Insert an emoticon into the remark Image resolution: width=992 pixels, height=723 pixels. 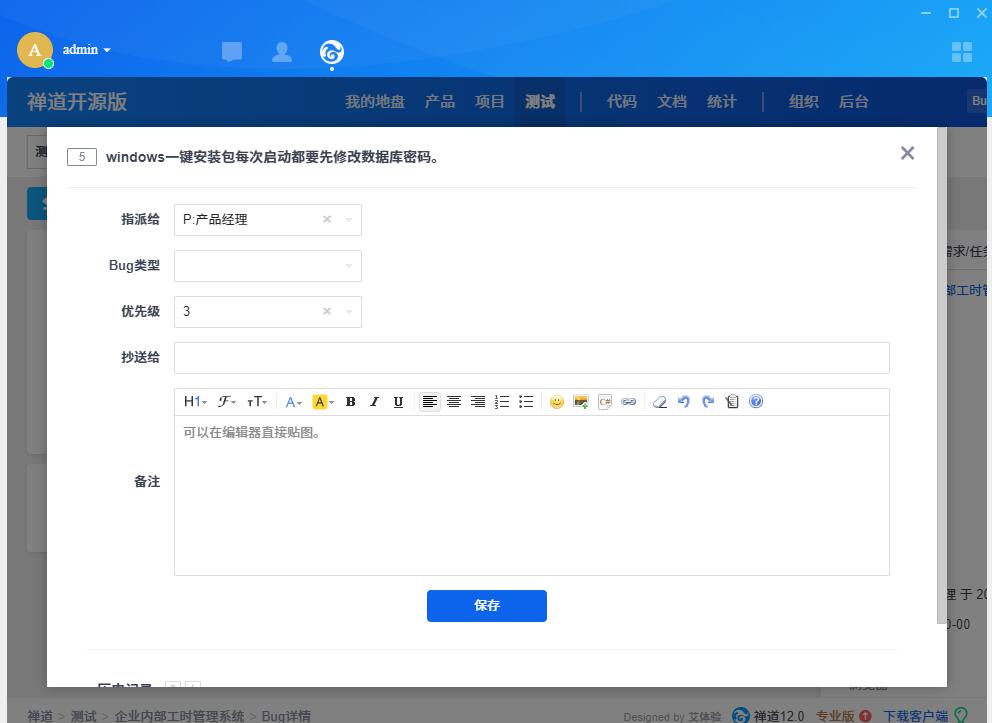point(556,402)
